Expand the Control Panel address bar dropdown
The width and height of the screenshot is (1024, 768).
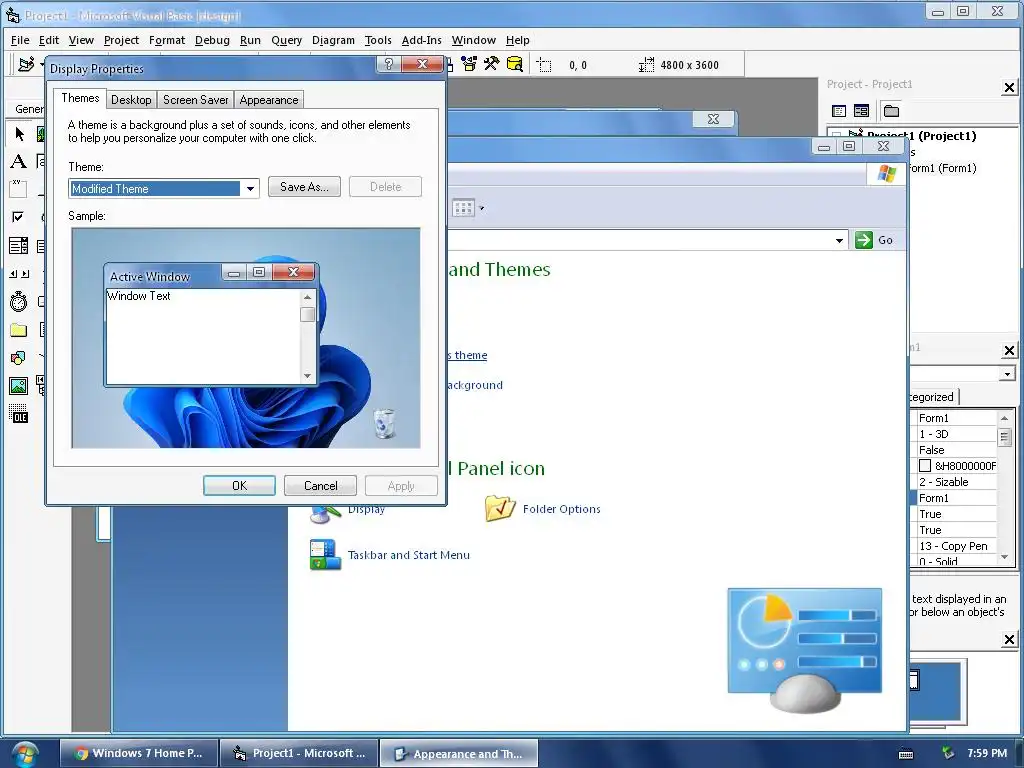pyautogui.click(x=839, y=240)
